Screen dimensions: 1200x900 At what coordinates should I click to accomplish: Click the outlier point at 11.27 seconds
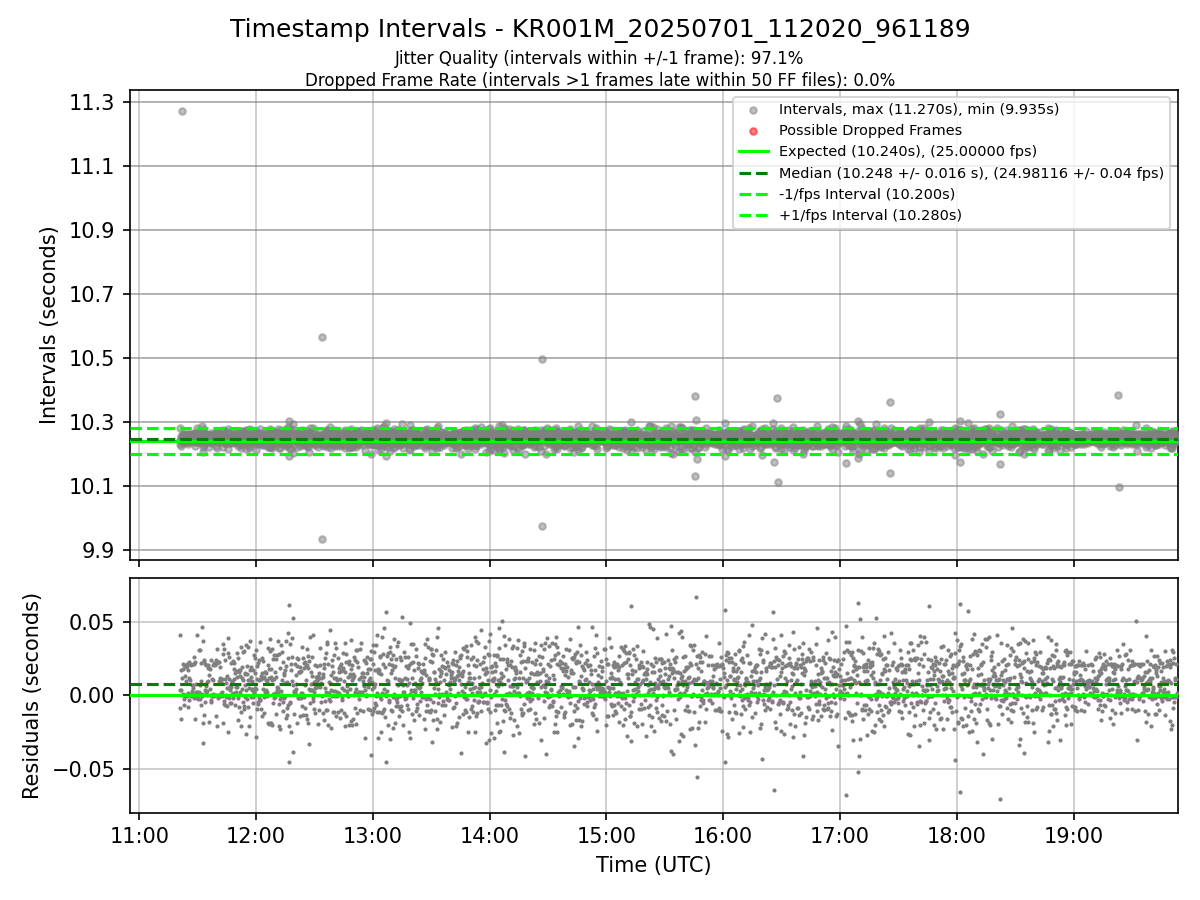[x=182, y=111]
